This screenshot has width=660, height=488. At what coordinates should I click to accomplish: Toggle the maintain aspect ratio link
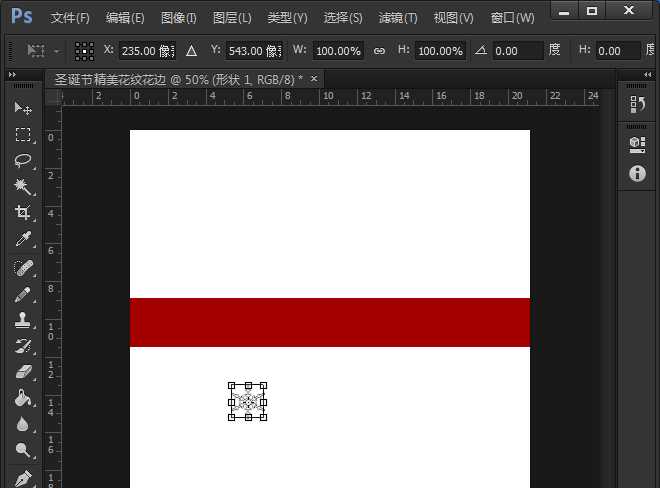(x=379, y=50)
